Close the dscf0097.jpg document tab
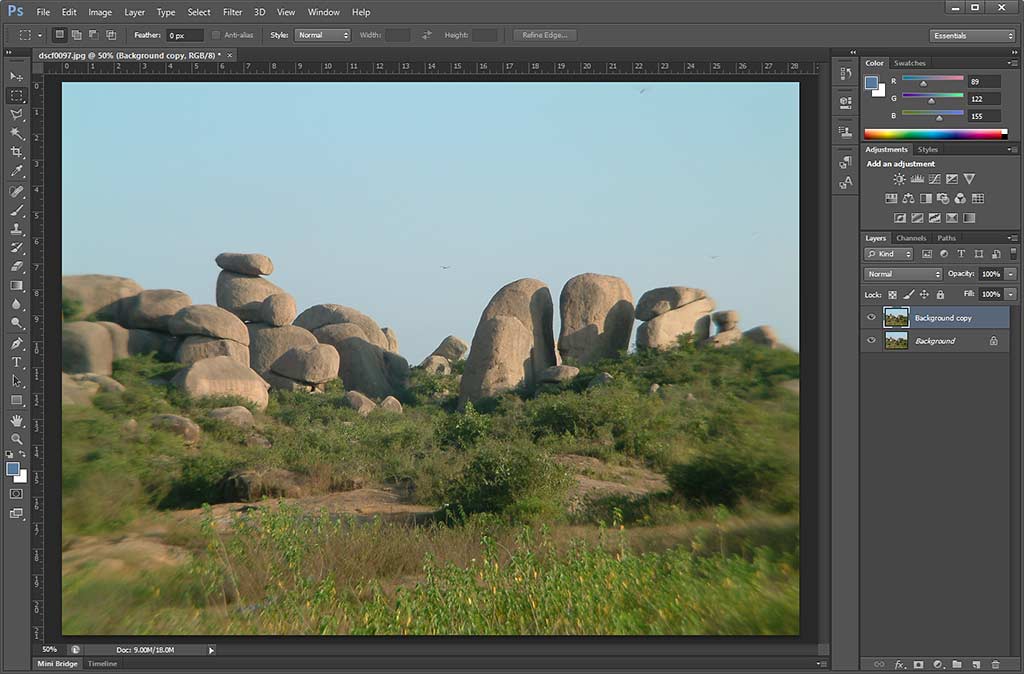This screenshot has height=674, width=1024. tap(229, 56)
